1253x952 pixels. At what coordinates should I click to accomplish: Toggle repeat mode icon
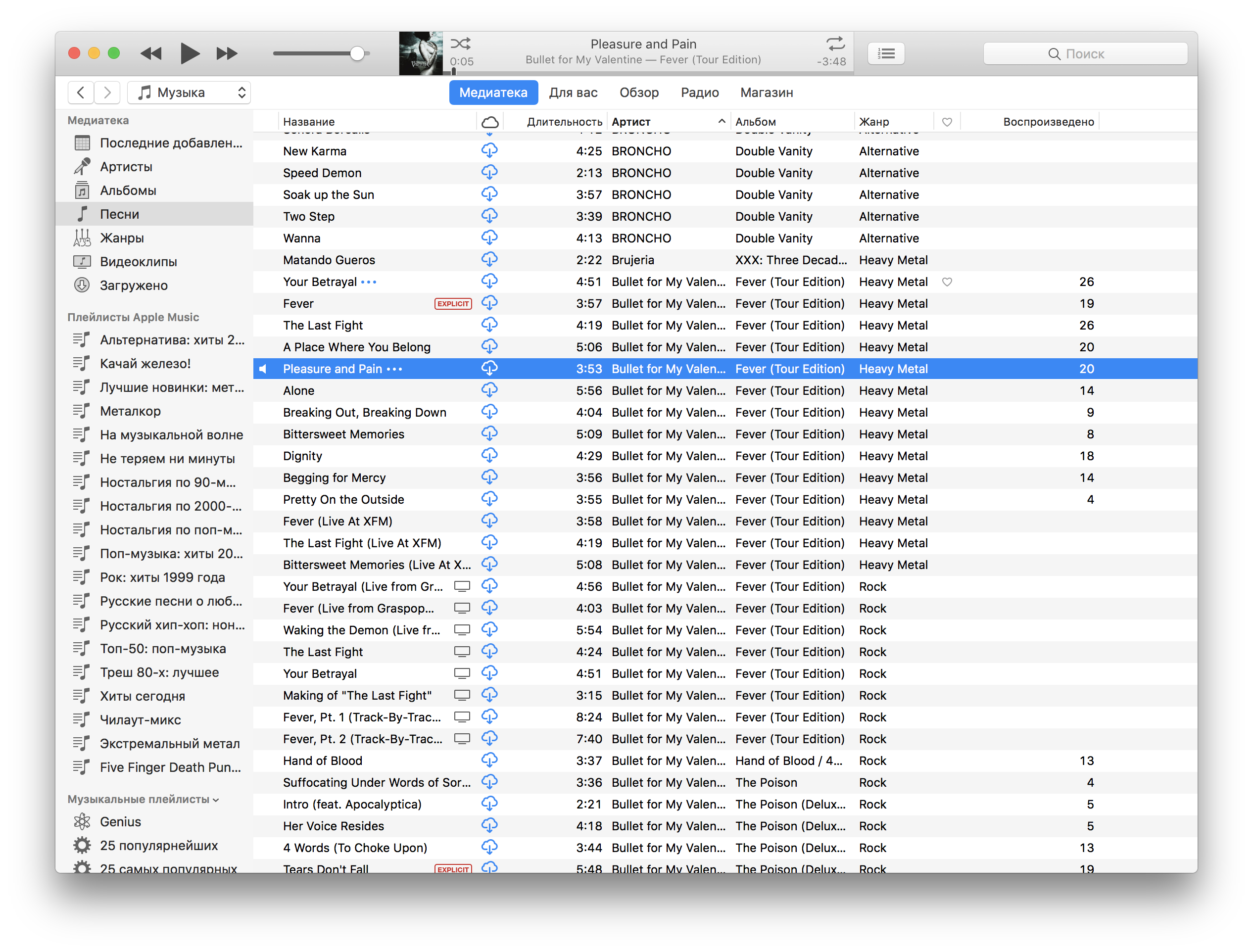(x=835, y=43)
